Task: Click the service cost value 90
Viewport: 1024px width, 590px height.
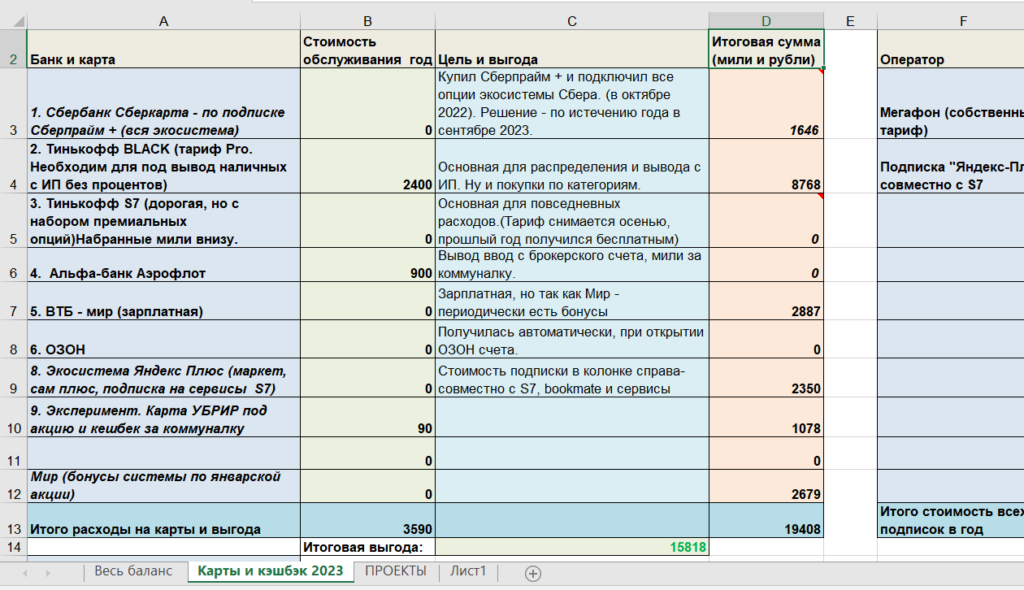Action: coord(368,418)
